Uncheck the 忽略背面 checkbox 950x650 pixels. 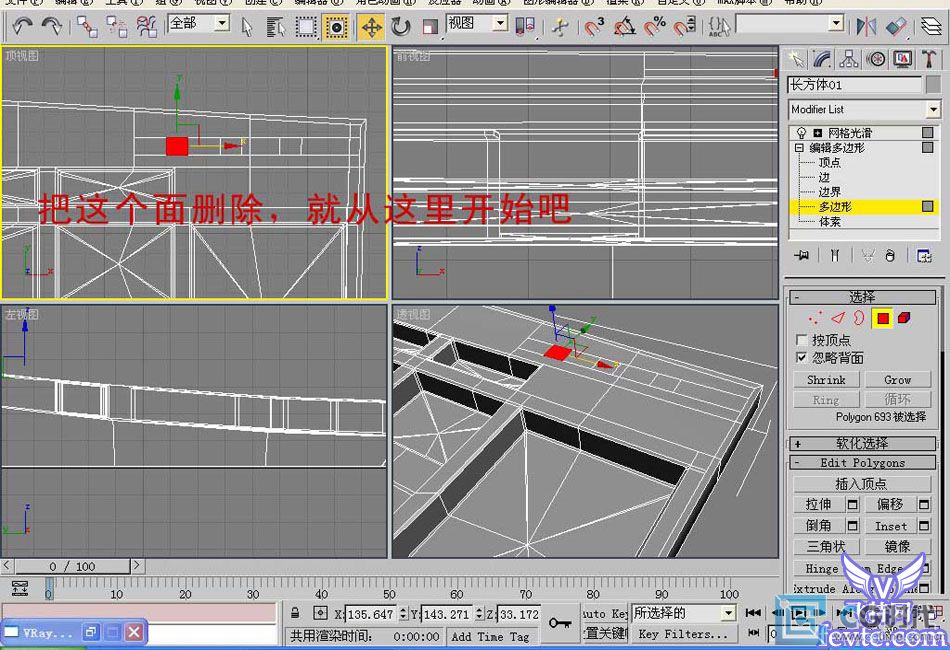(801, 357)
